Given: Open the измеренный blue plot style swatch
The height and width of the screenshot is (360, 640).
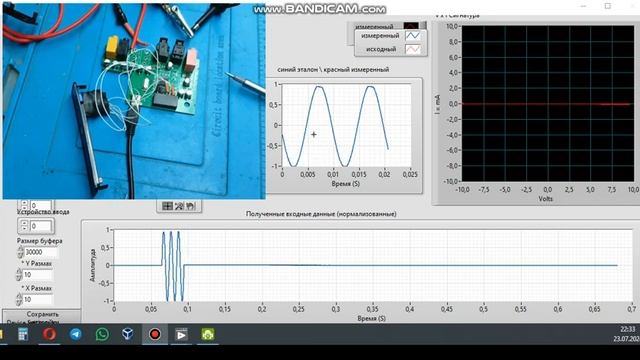Looking at the screenshot, I should [413, 36].
